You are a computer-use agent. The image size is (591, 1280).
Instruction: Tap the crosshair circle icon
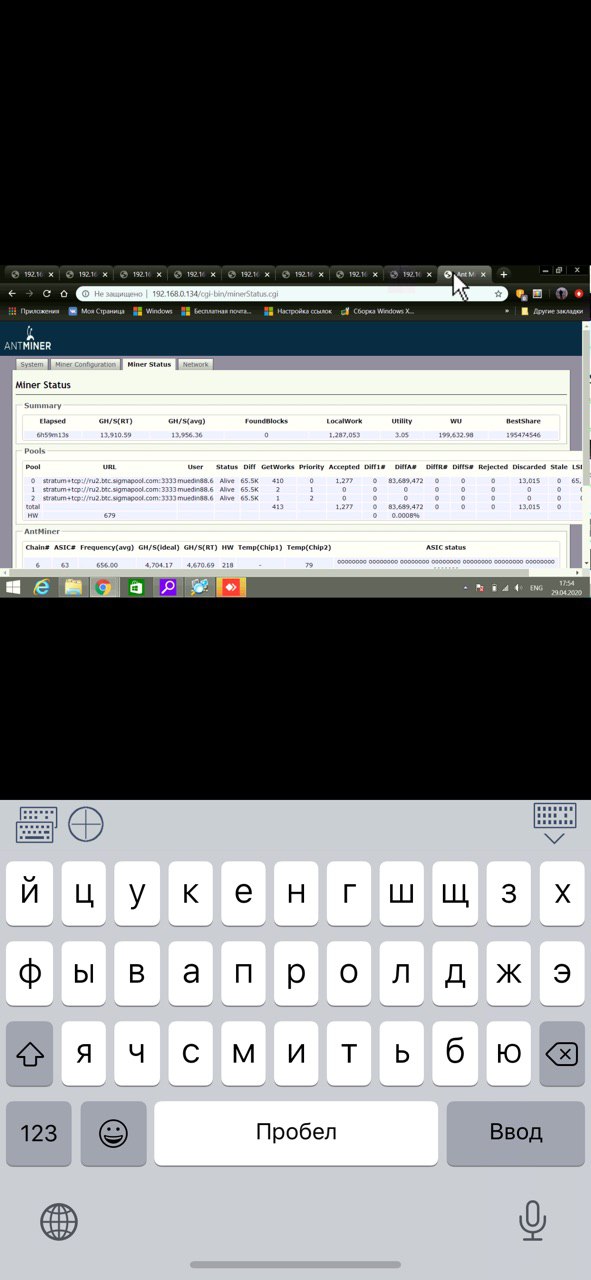tap(86, 825)
